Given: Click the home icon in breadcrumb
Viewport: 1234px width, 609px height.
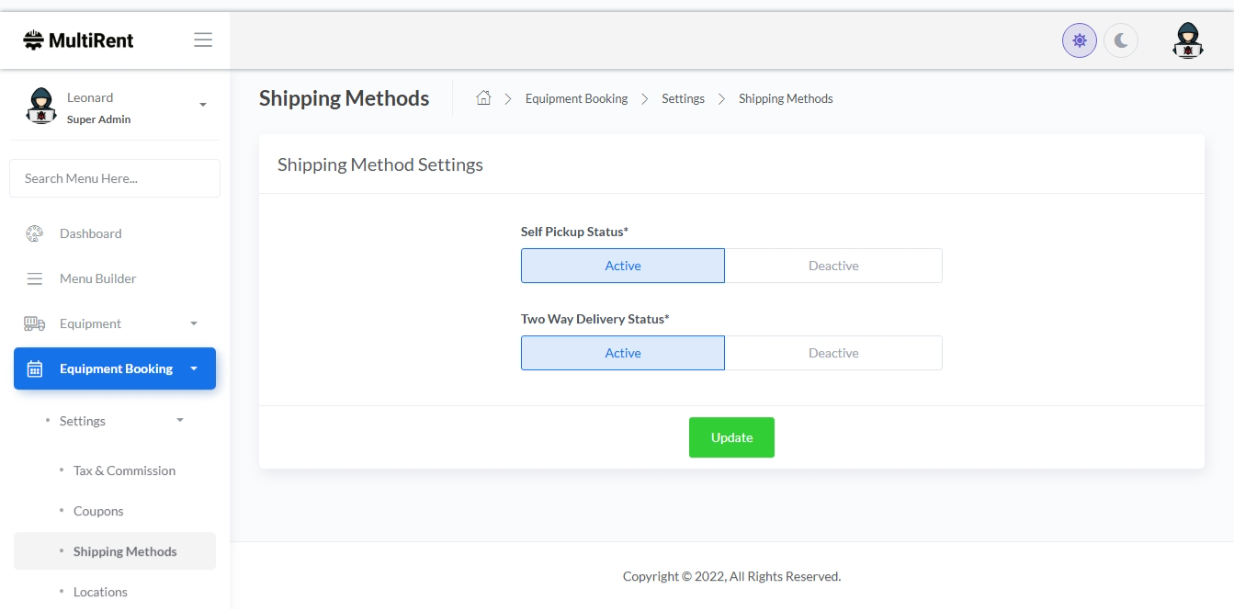Looking at the screenshot, I should pyautogui.click(x=484, y=98).
